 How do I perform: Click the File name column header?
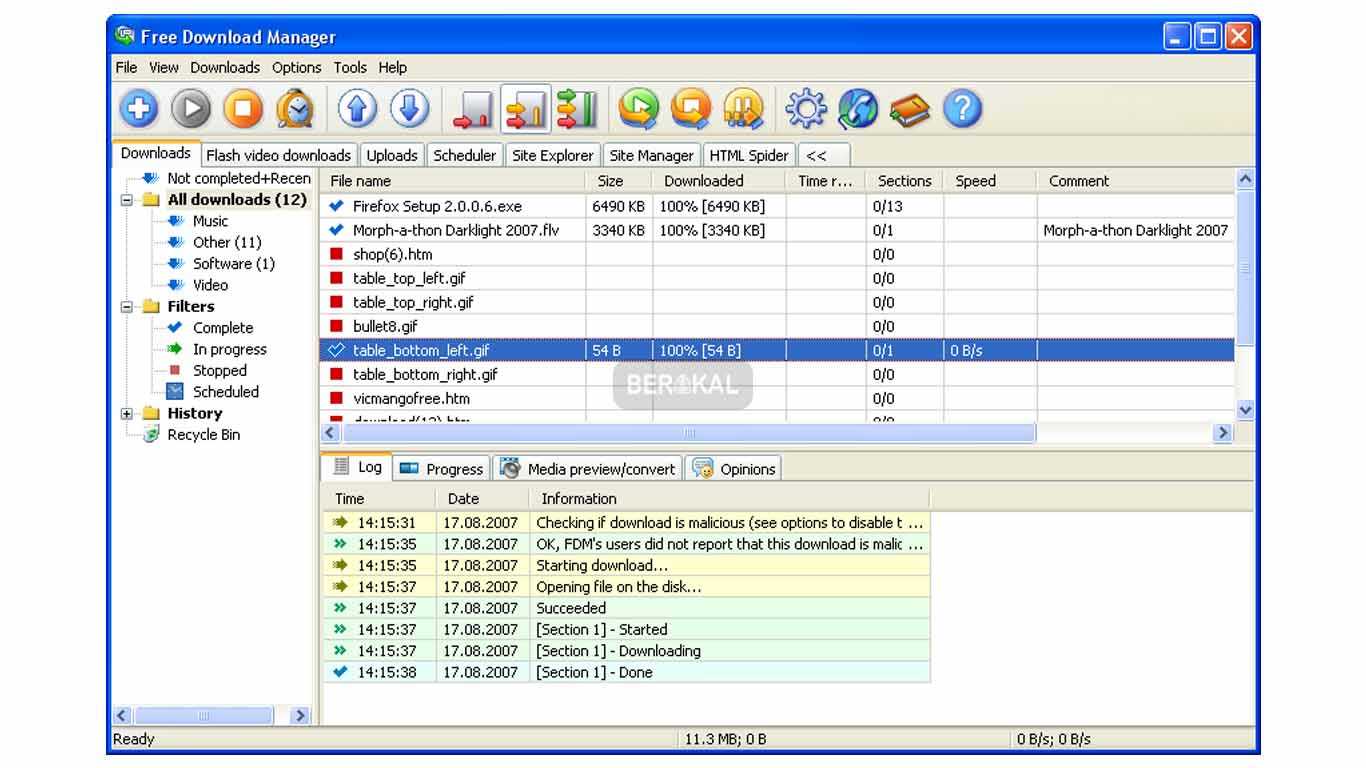point(450,181)
